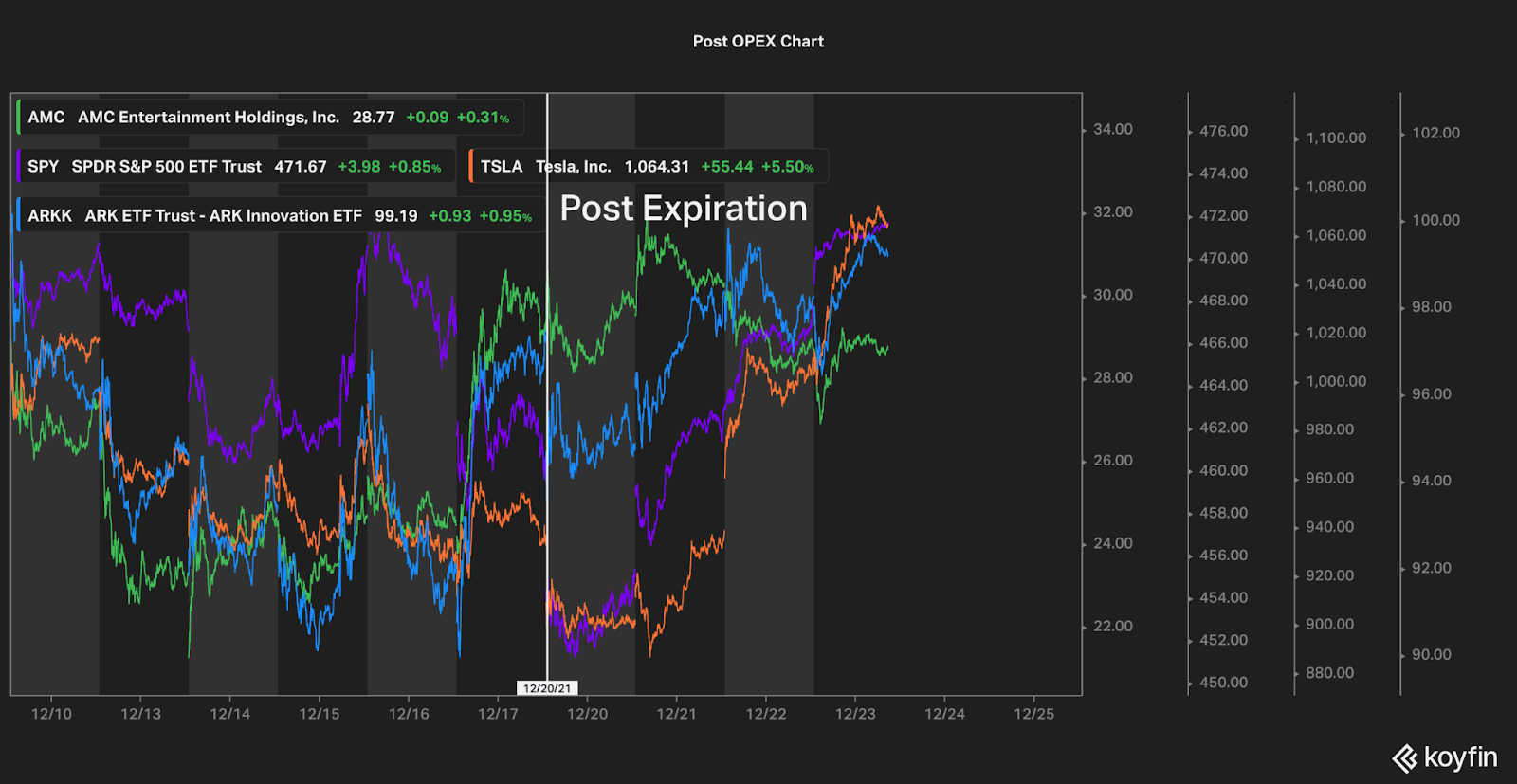The width and height of the screenshot is (1517, 784).
Task: Click the Koyfin logo icon
Action: pos(1405,758)
